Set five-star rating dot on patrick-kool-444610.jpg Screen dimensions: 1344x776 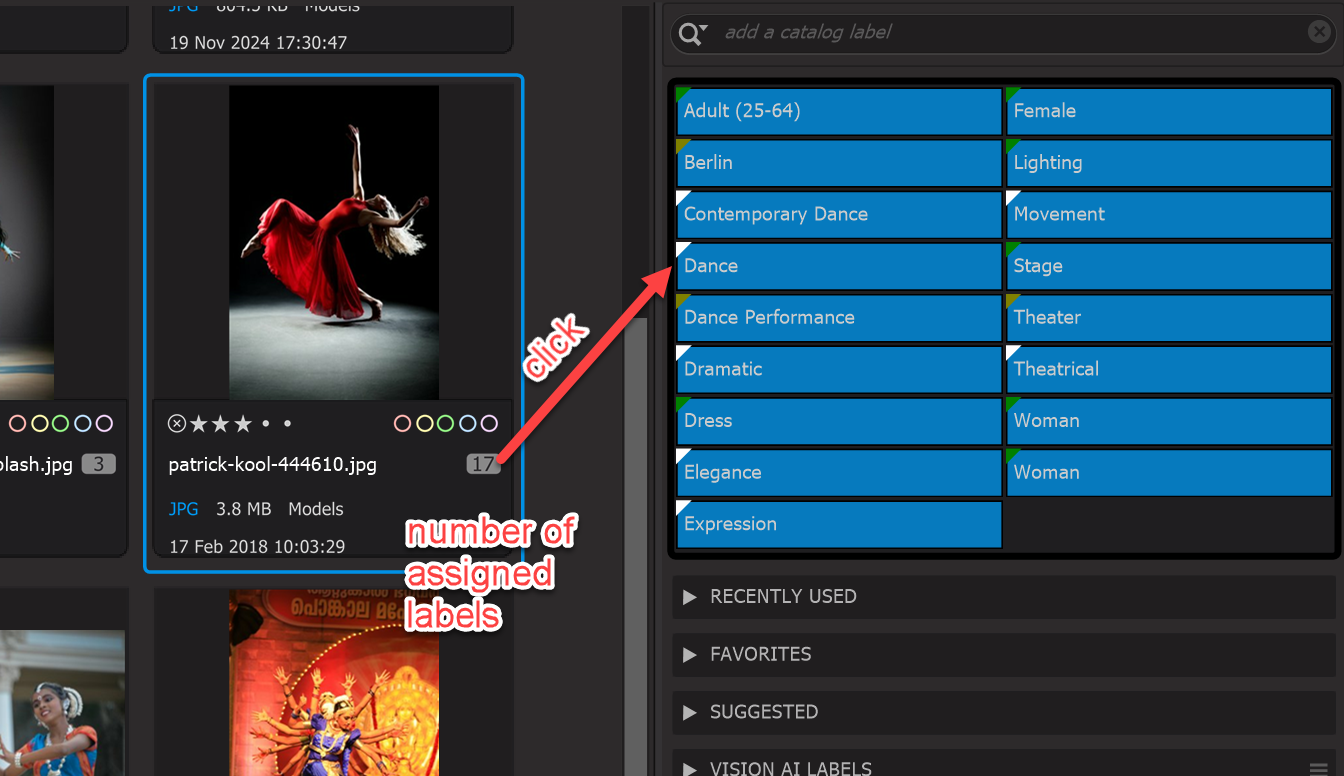click(x=287, y=424)
